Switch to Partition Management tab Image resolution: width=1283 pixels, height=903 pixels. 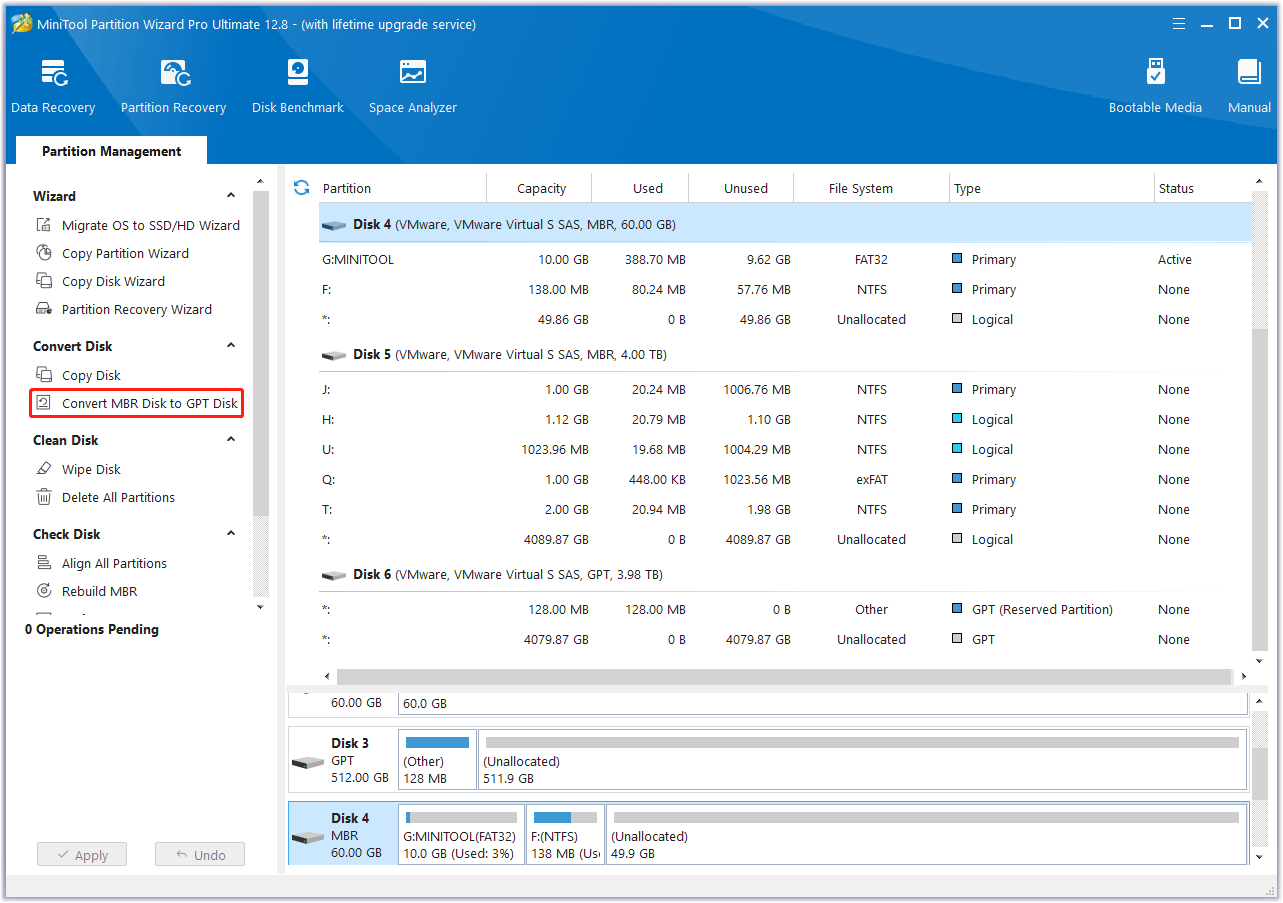111,151
